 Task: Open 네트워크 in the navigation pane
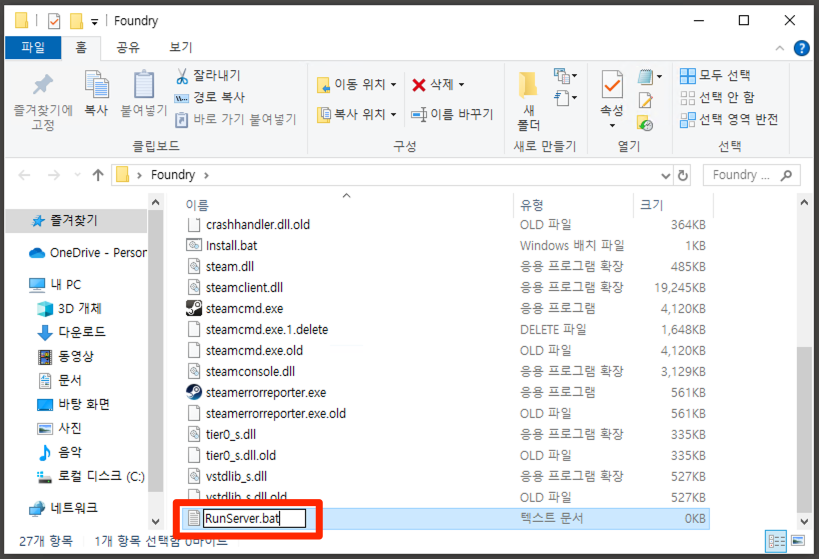click(63, 508)
